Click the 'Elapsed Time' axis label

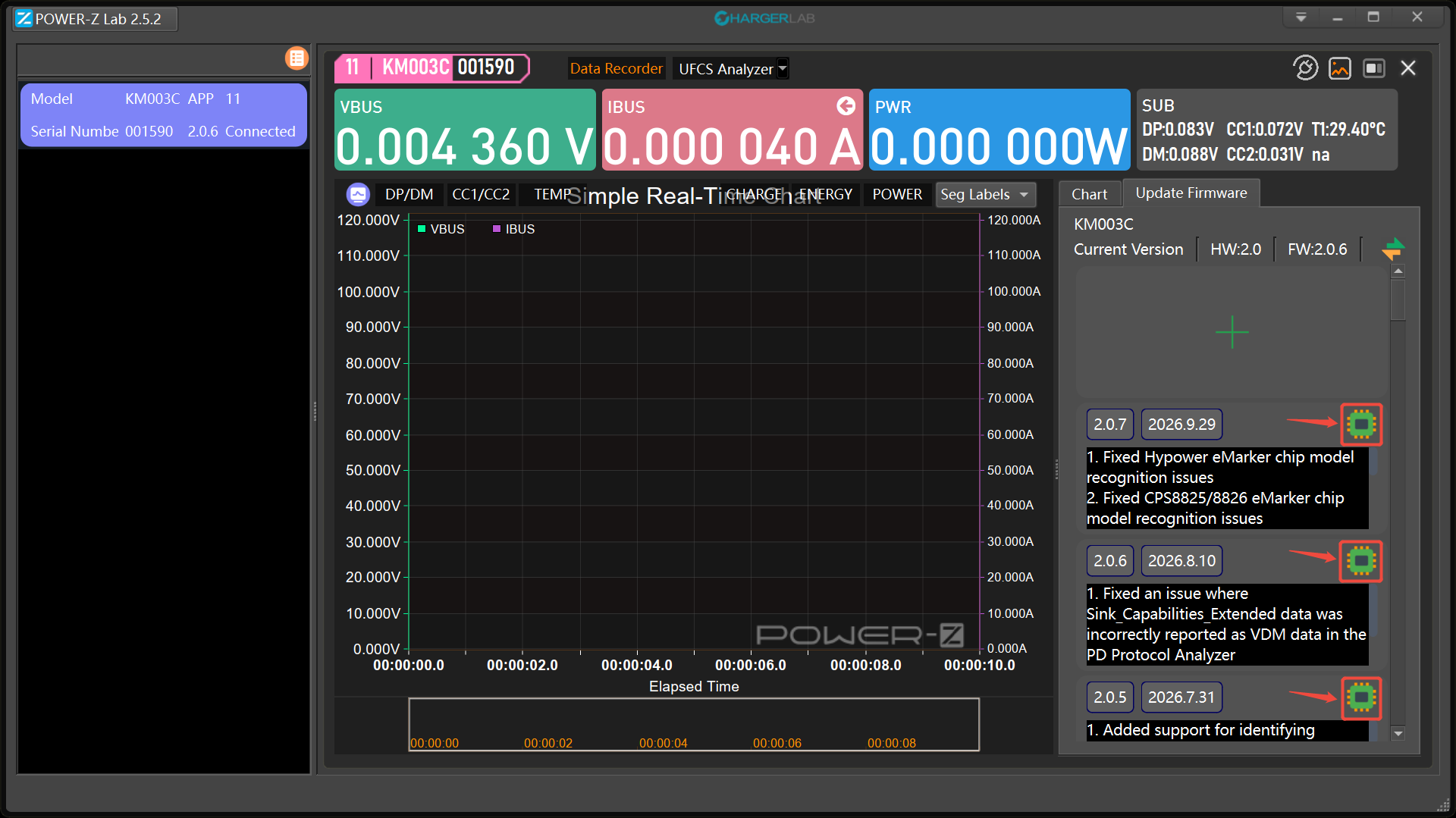pos(694,686)
